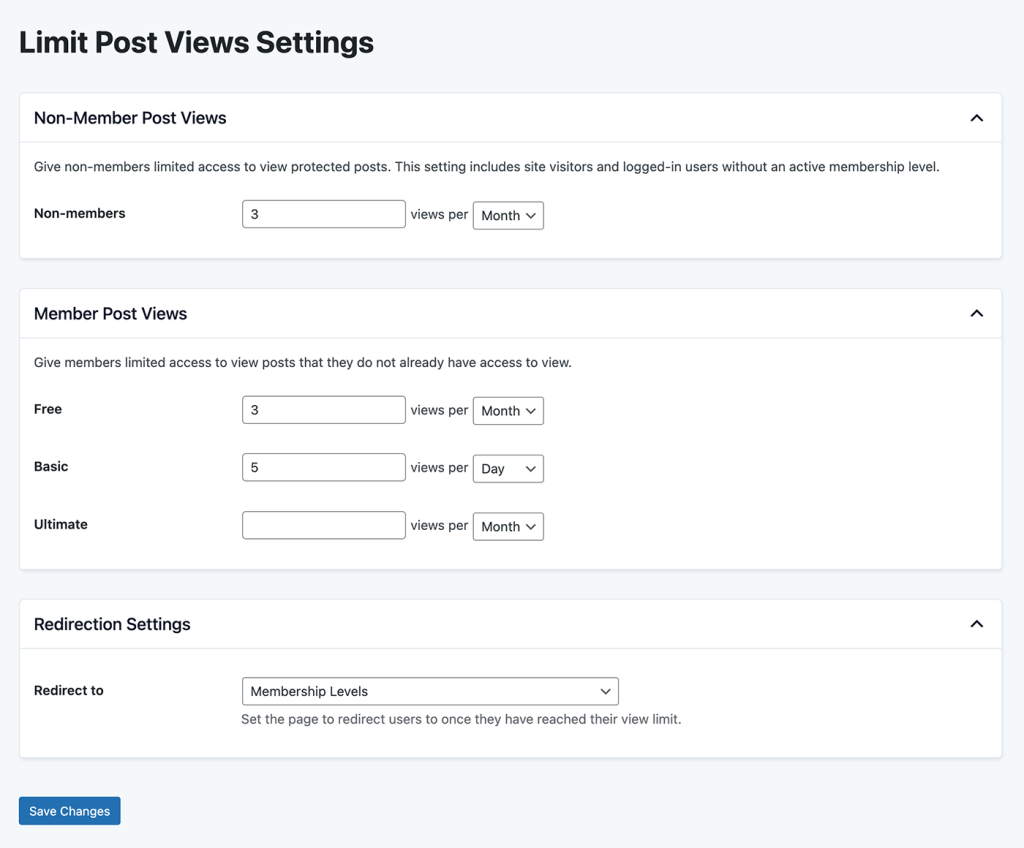
Task: Collapse the Redirection Settings section chevron
Action: (977, 623)
